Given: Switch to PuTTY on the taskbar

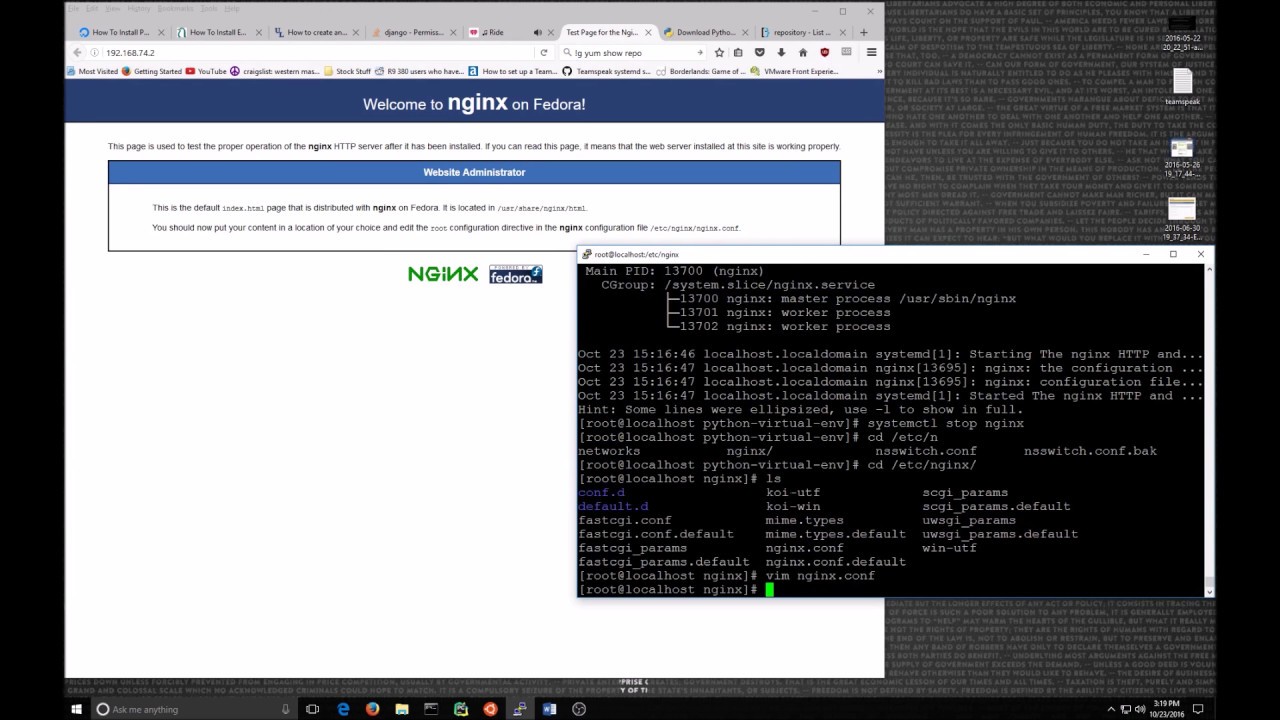Looking at the screenshot, I should pos(520,709).
